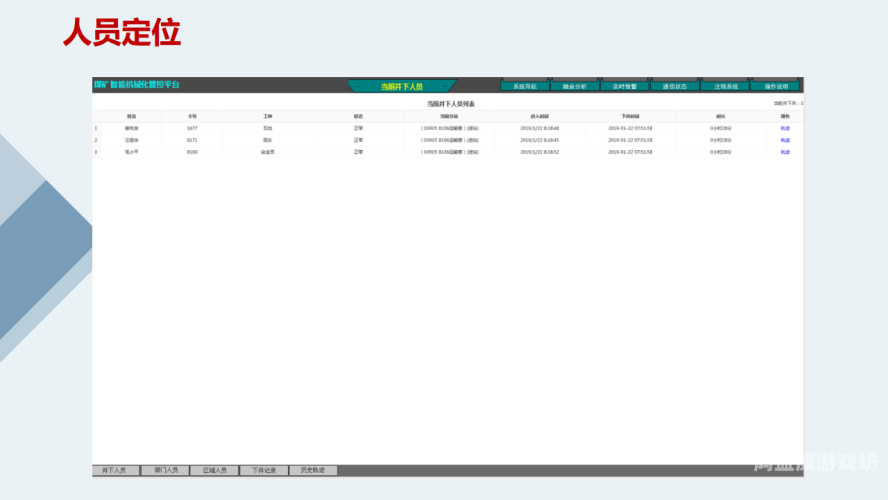The height and width of the screenshot is (500, 888).
Task: Switch to the 部门人员 bottom tab
Action: point(165,470)
